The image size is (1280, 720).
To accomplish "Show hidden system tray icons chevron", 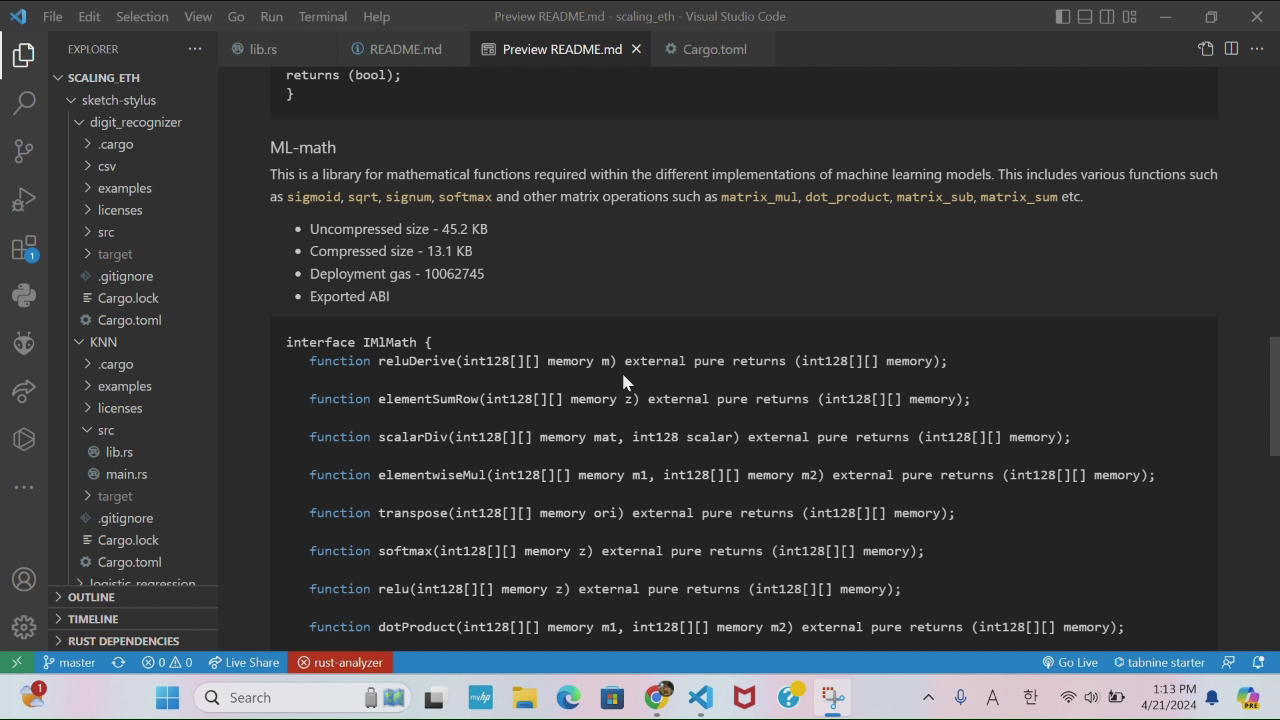I will coord(928,697).
